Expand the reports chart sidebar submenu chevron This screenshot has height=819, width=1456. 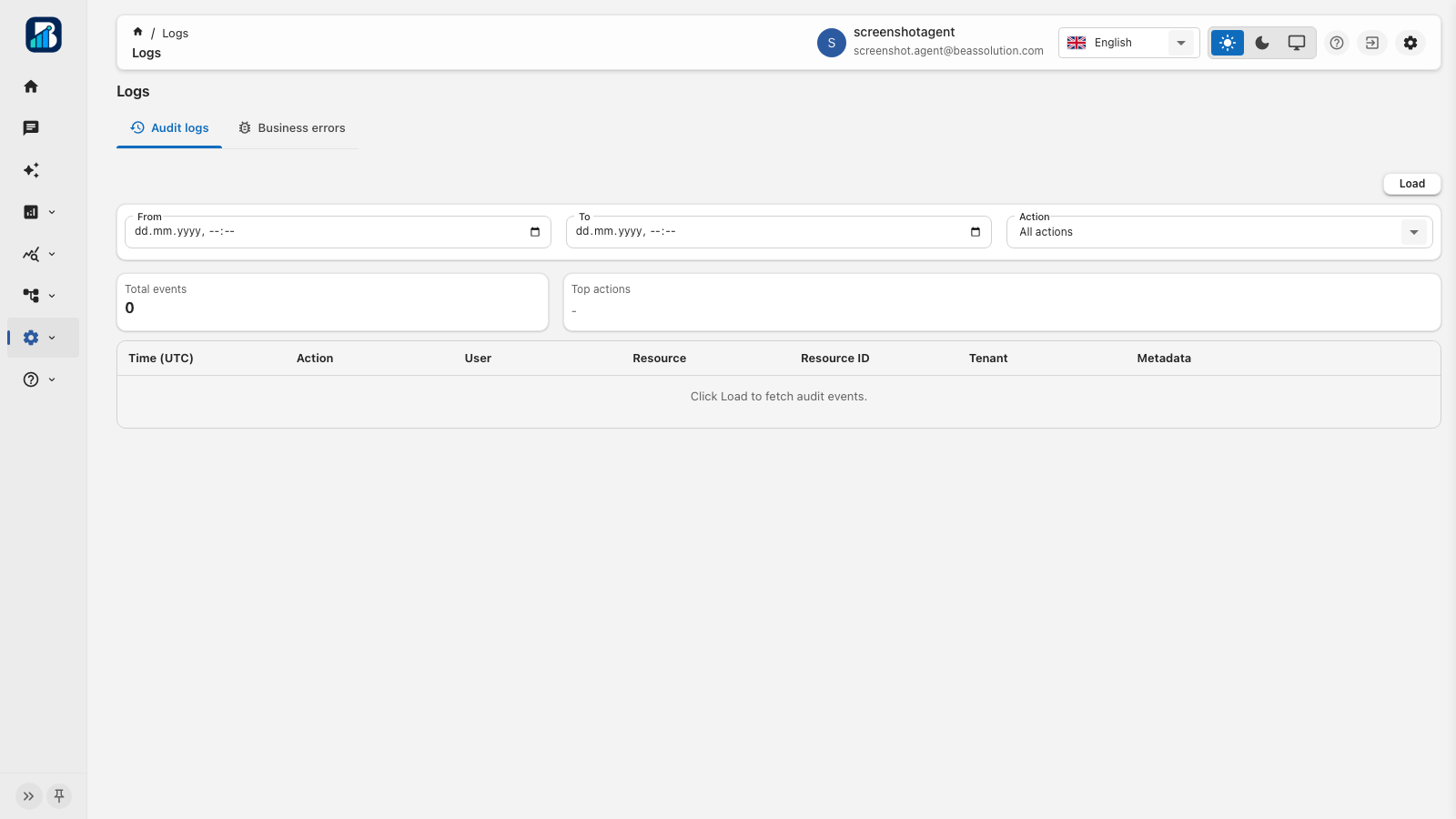(52, 212)
